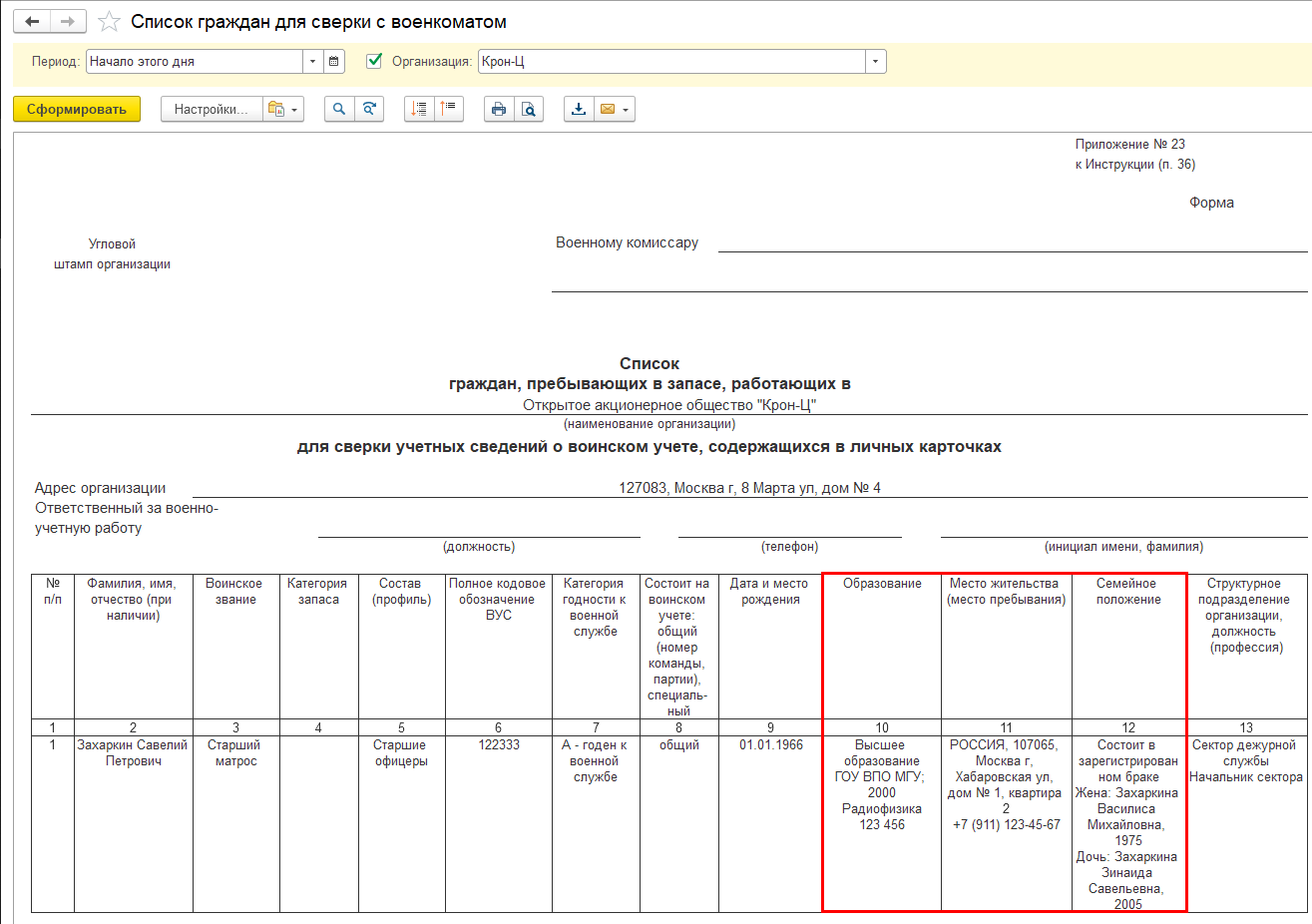Open the report variants dropdown
Screen dimensions: 1312x924
coord(282,110)
